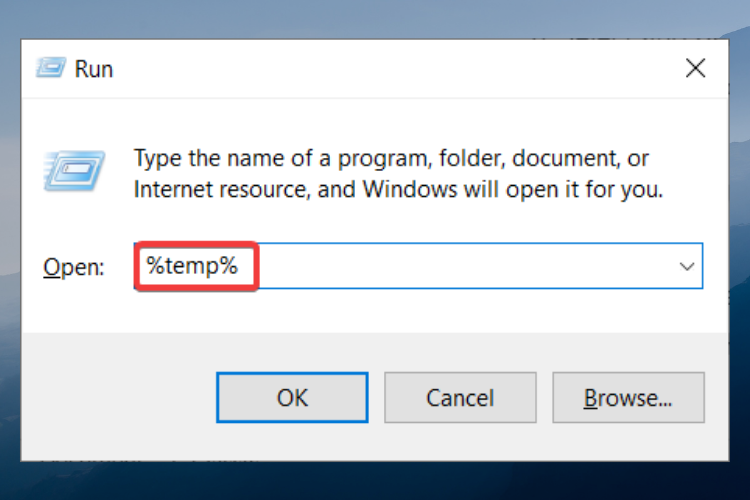Image resolution: width=750 pixels, height=500 pixels.
Task: Click the desktop wallpaper below the dialog
Action: point(375,481)
